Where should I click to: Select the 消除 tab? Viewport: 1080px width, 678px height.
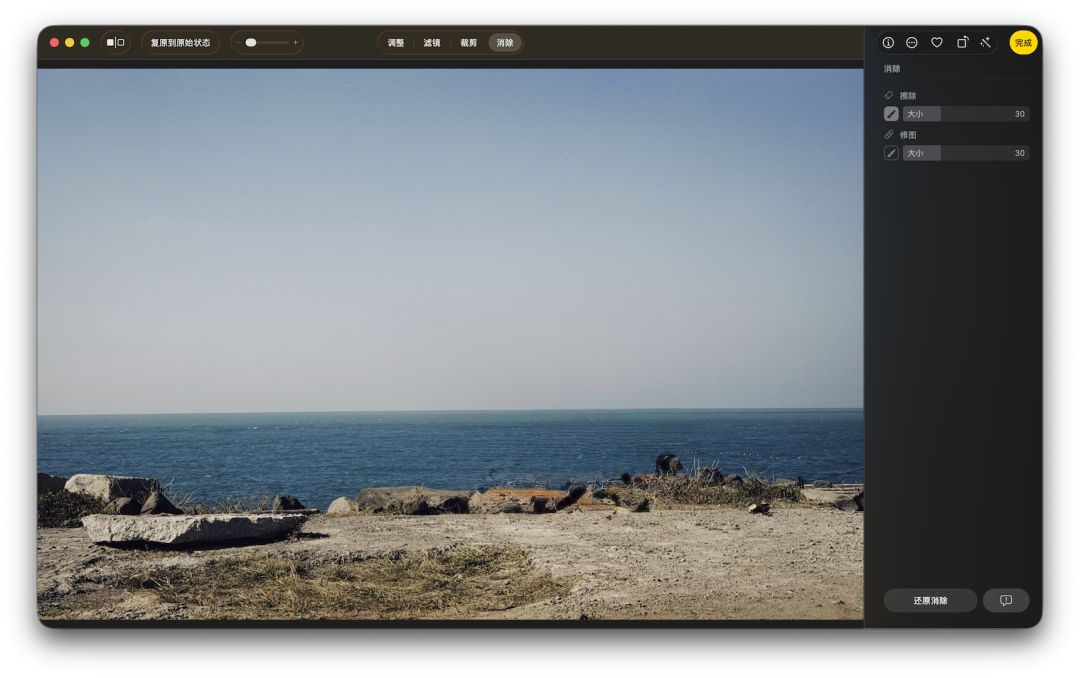(x=505, y=43)
